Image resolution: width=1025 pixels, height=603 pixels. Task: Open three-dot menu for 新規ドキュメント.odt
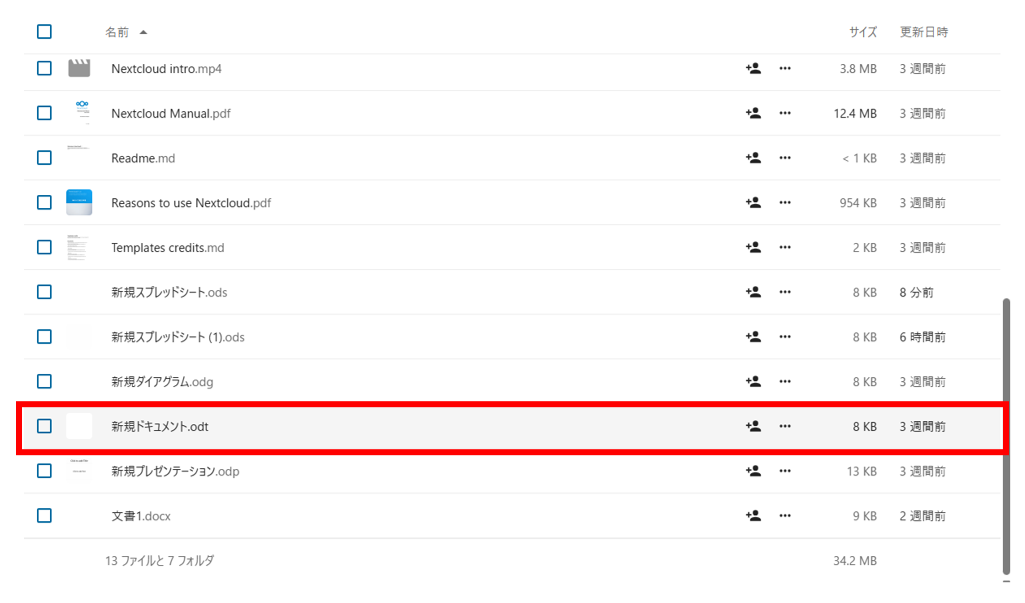(785, 427)
